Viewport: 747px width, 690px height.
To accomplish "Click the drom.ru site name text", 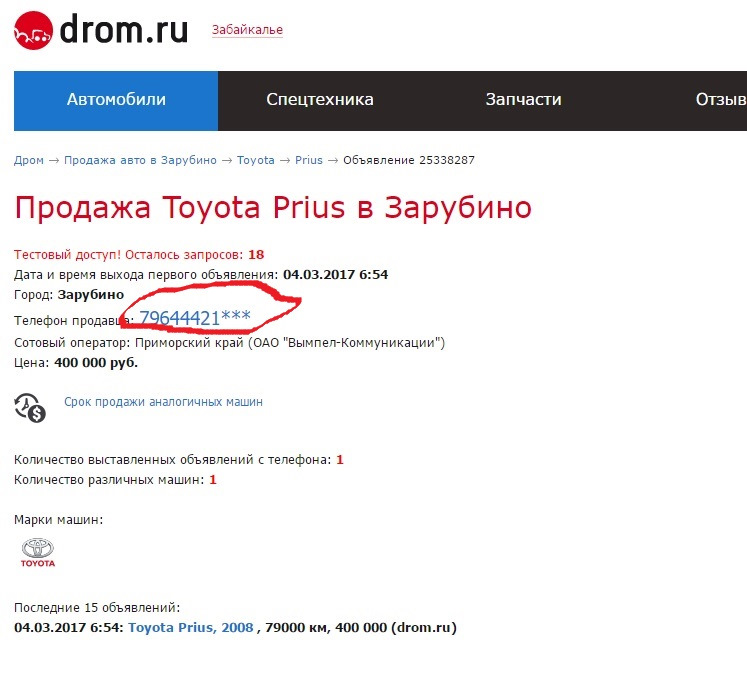I will pos(124,30).
